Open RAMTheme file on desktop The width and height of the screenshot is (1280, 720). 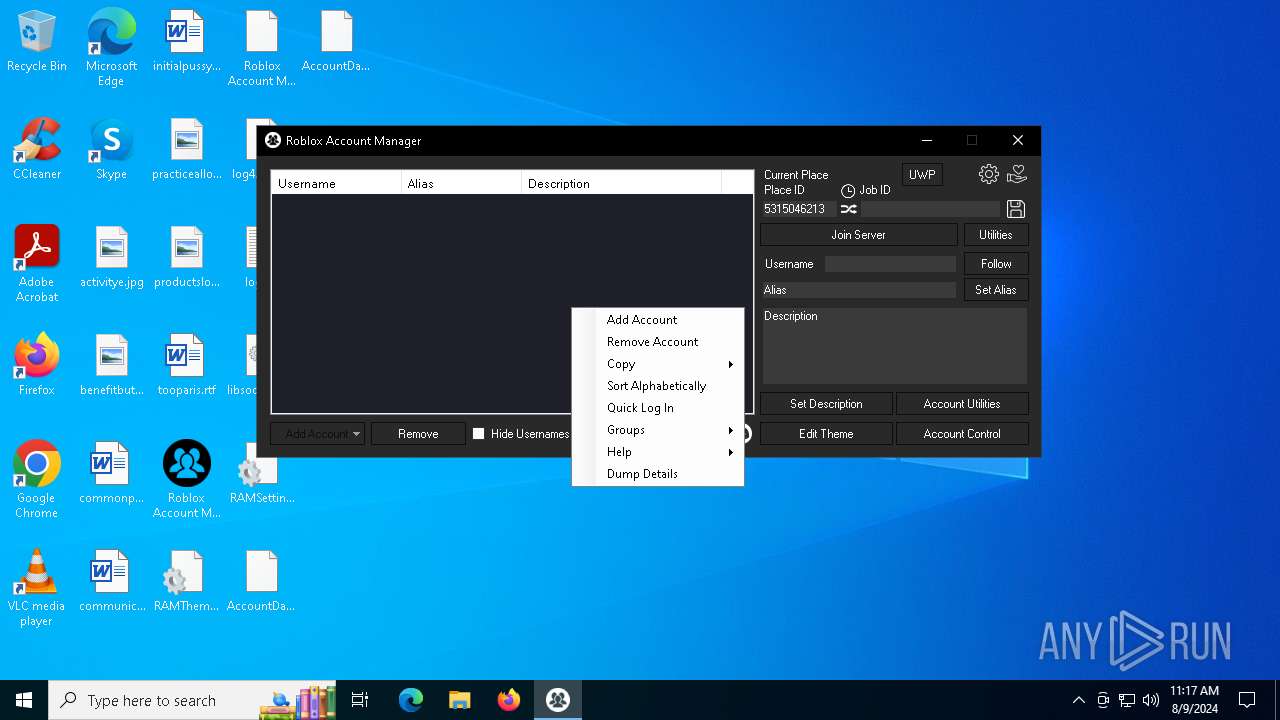(x=186, y=581)
